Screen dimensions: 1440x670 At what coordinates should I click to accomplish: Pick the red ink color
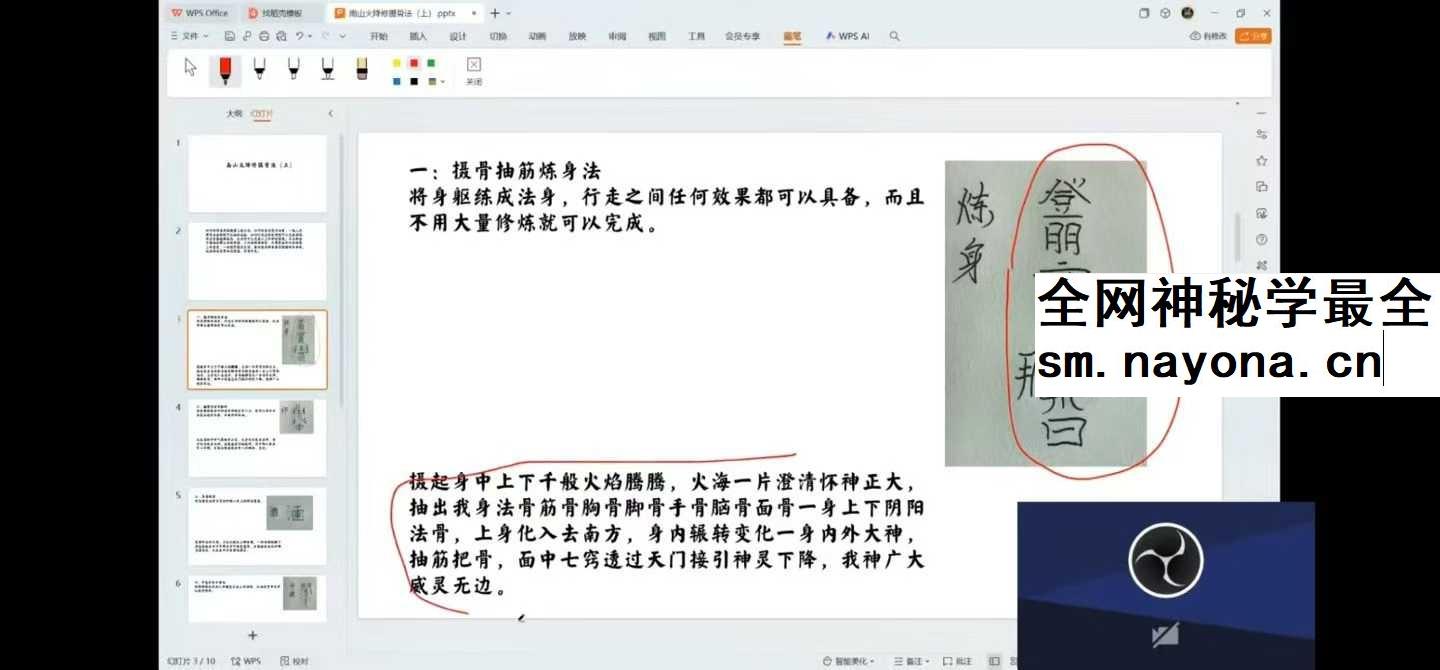click(414, 63)
